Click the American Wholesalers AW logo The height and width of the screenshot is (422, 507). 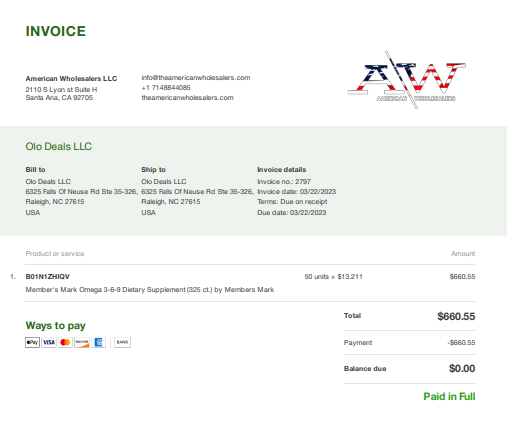point(407,80)
